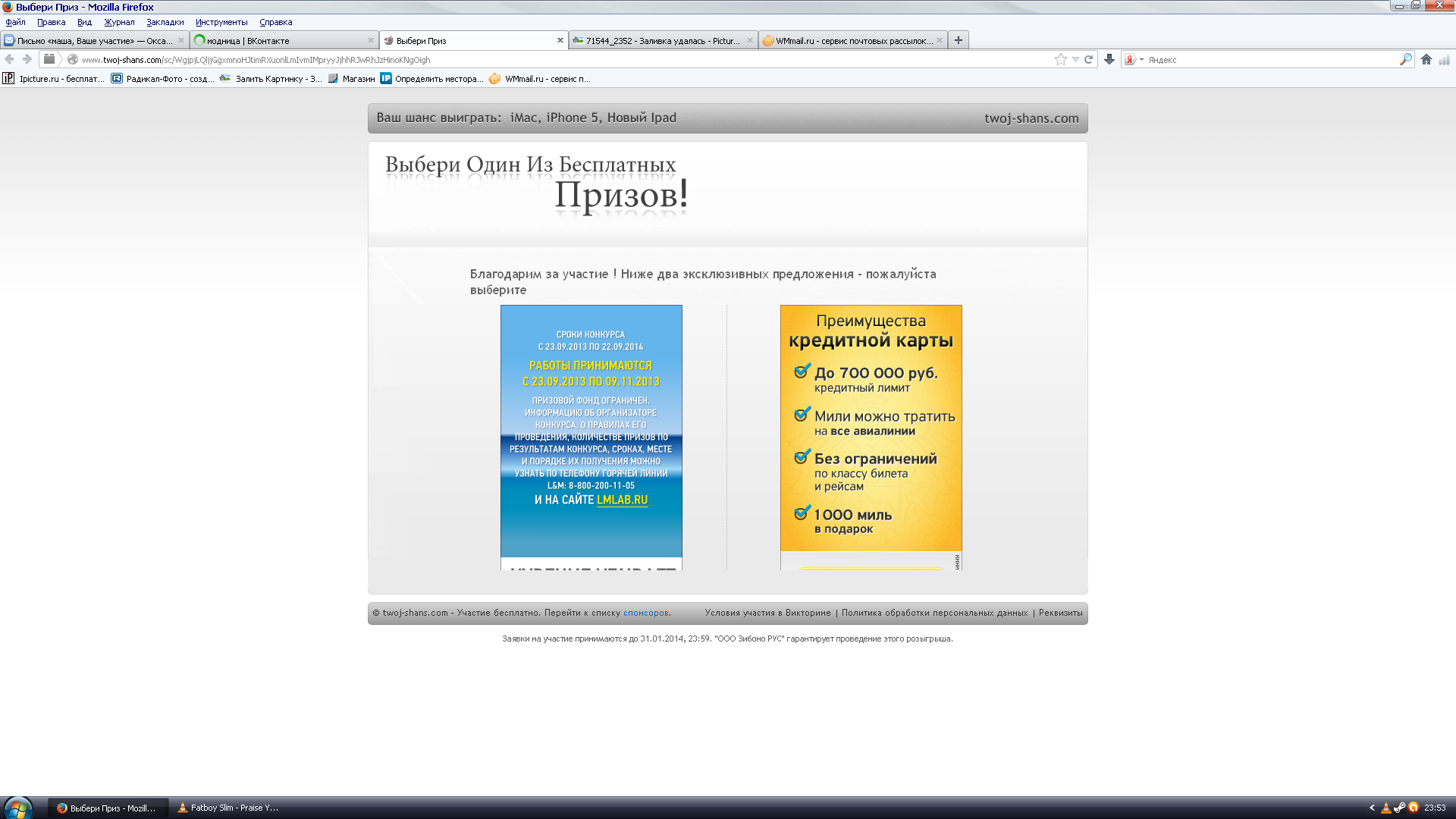Click the orange Avast tray icon
1456x819 pixels.
point(1414,808)
